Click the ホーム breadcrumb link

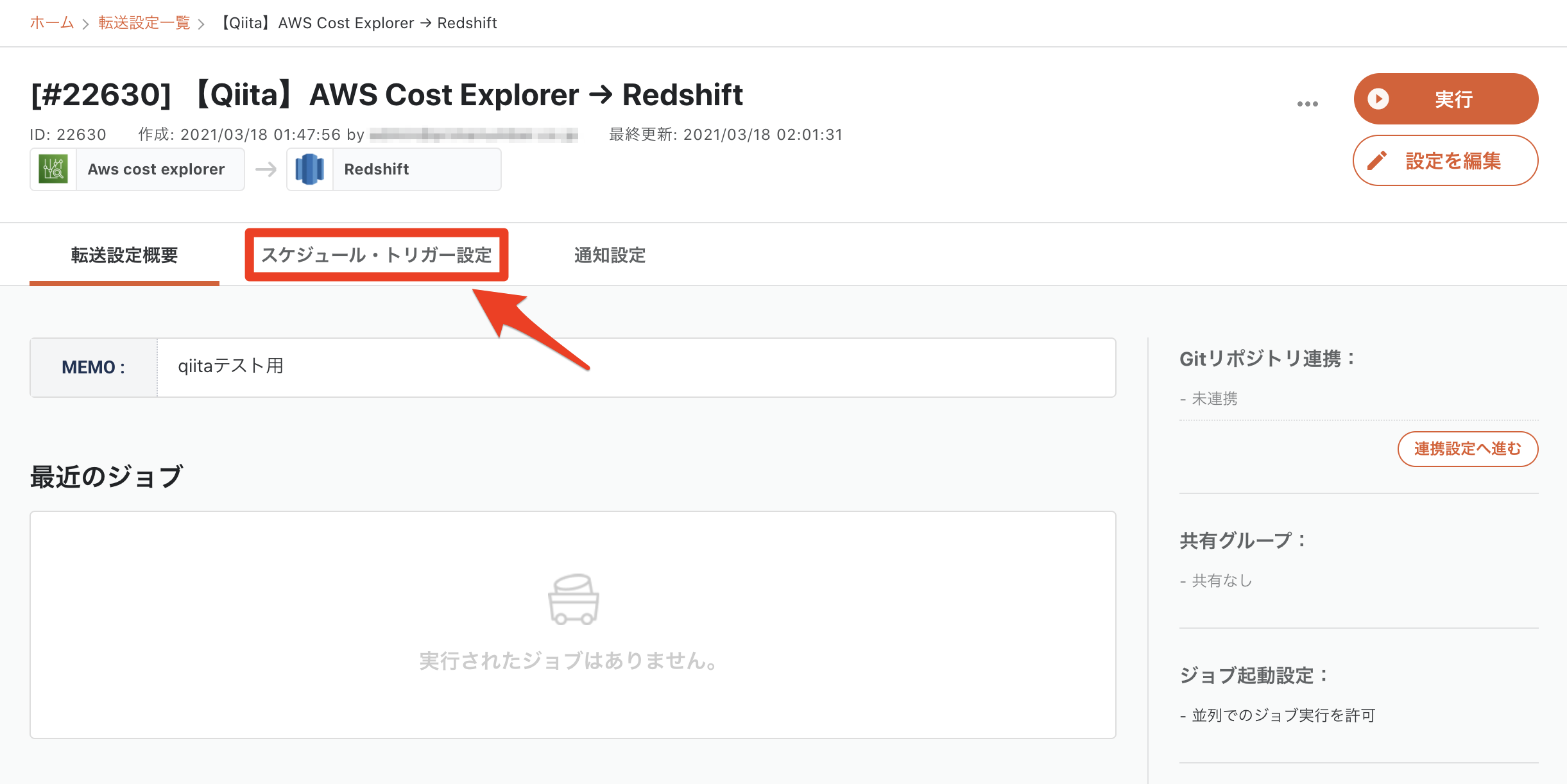pyautogui.click(x=52, y=23)
